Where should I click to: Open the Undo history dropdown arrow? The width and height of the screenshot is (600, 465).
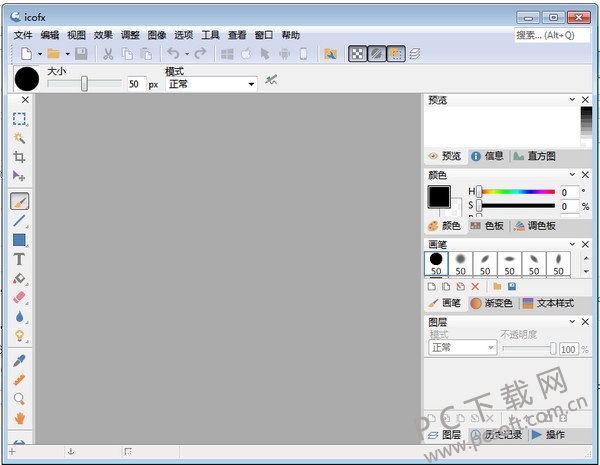(187, 54)
